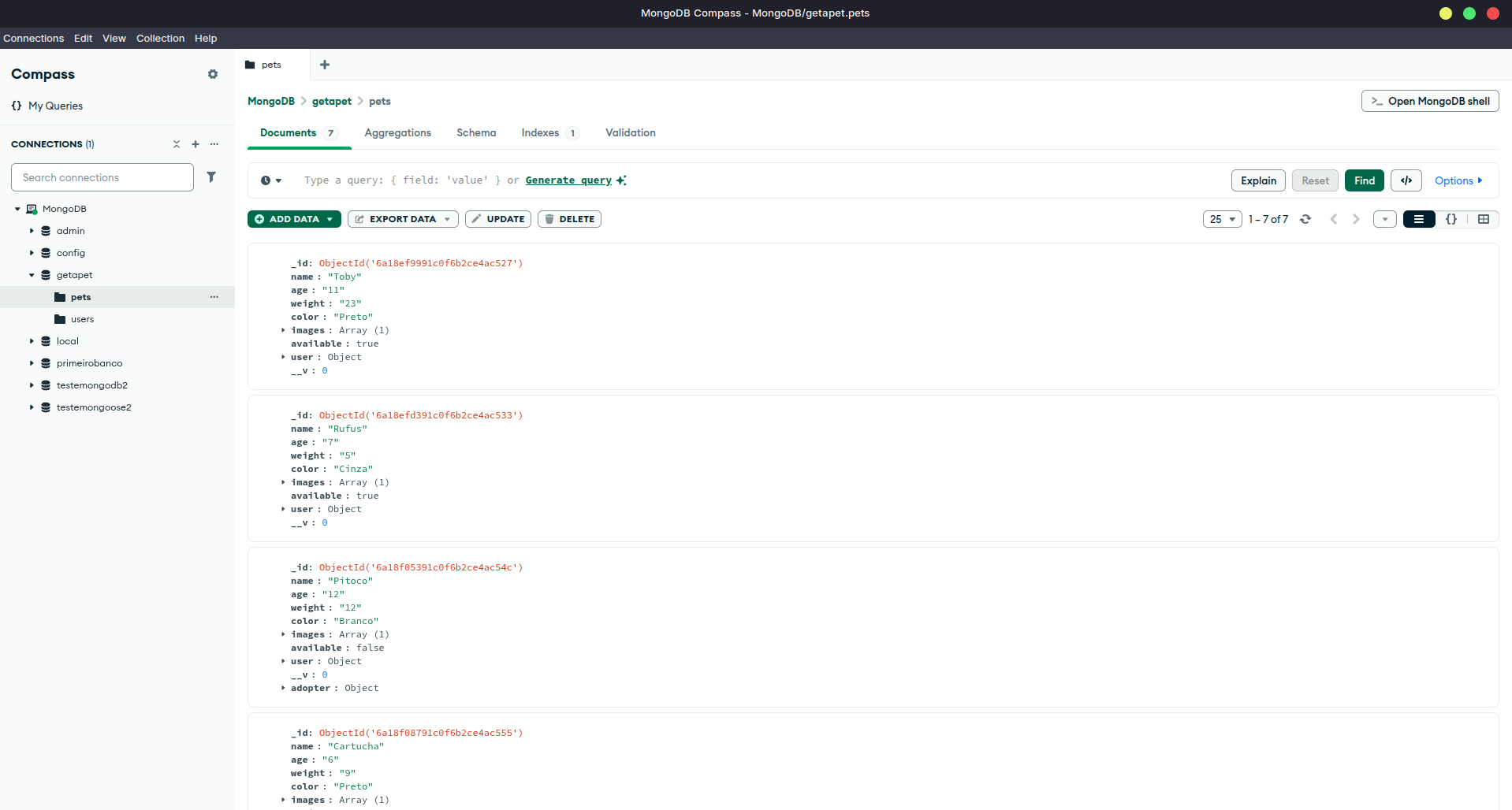Expand images array in Toby document
This screenshot has height=810, width=1512.
[283, 330]
